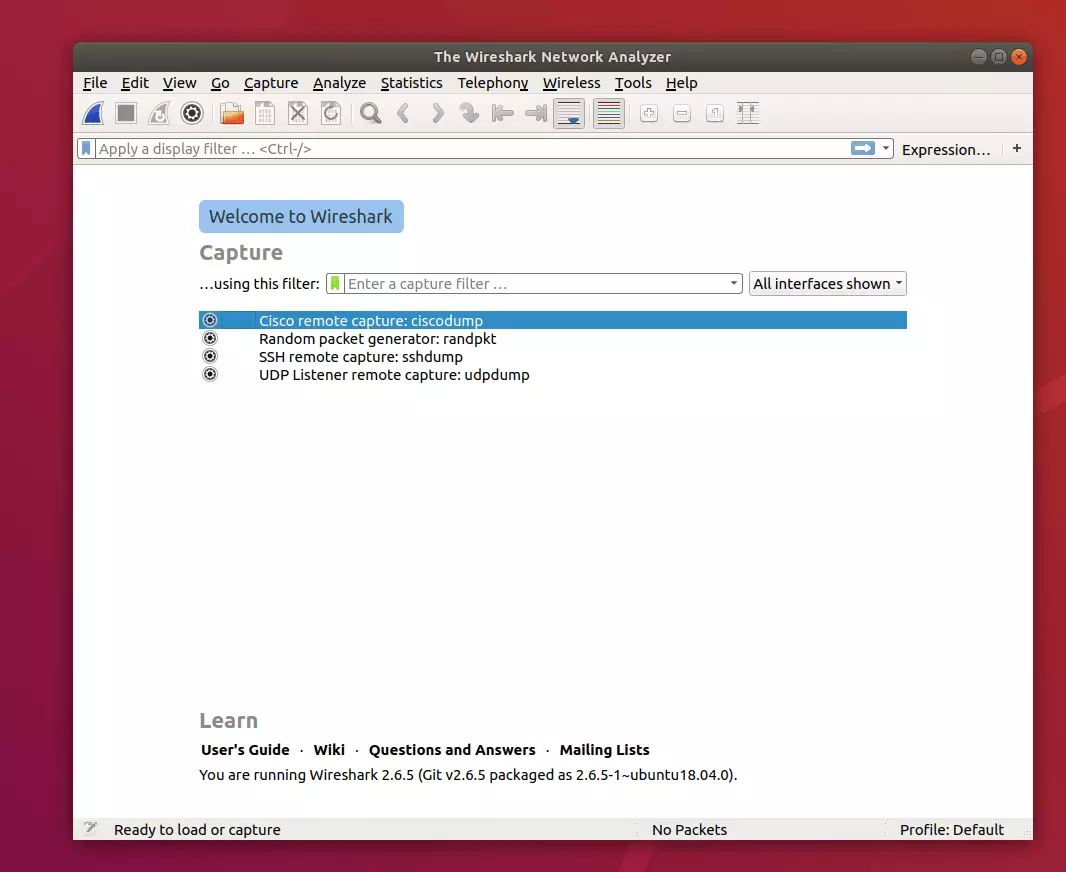The width and height of the screenshot is (1066, 872).
Task: Select UDP Listener remote capture: udpdump
Action: 553,374
